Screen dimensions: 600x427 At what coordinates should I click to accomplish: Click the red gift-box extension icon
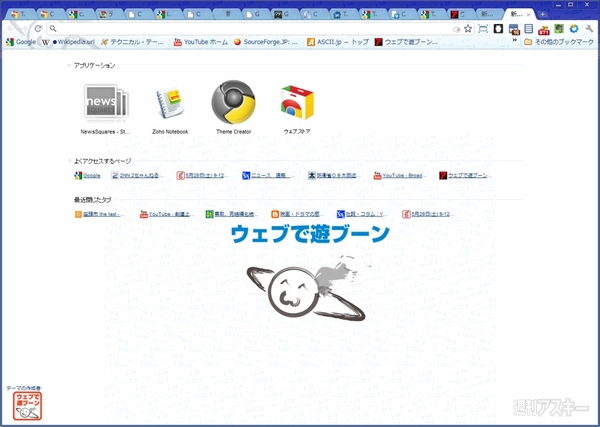[543, 29]
